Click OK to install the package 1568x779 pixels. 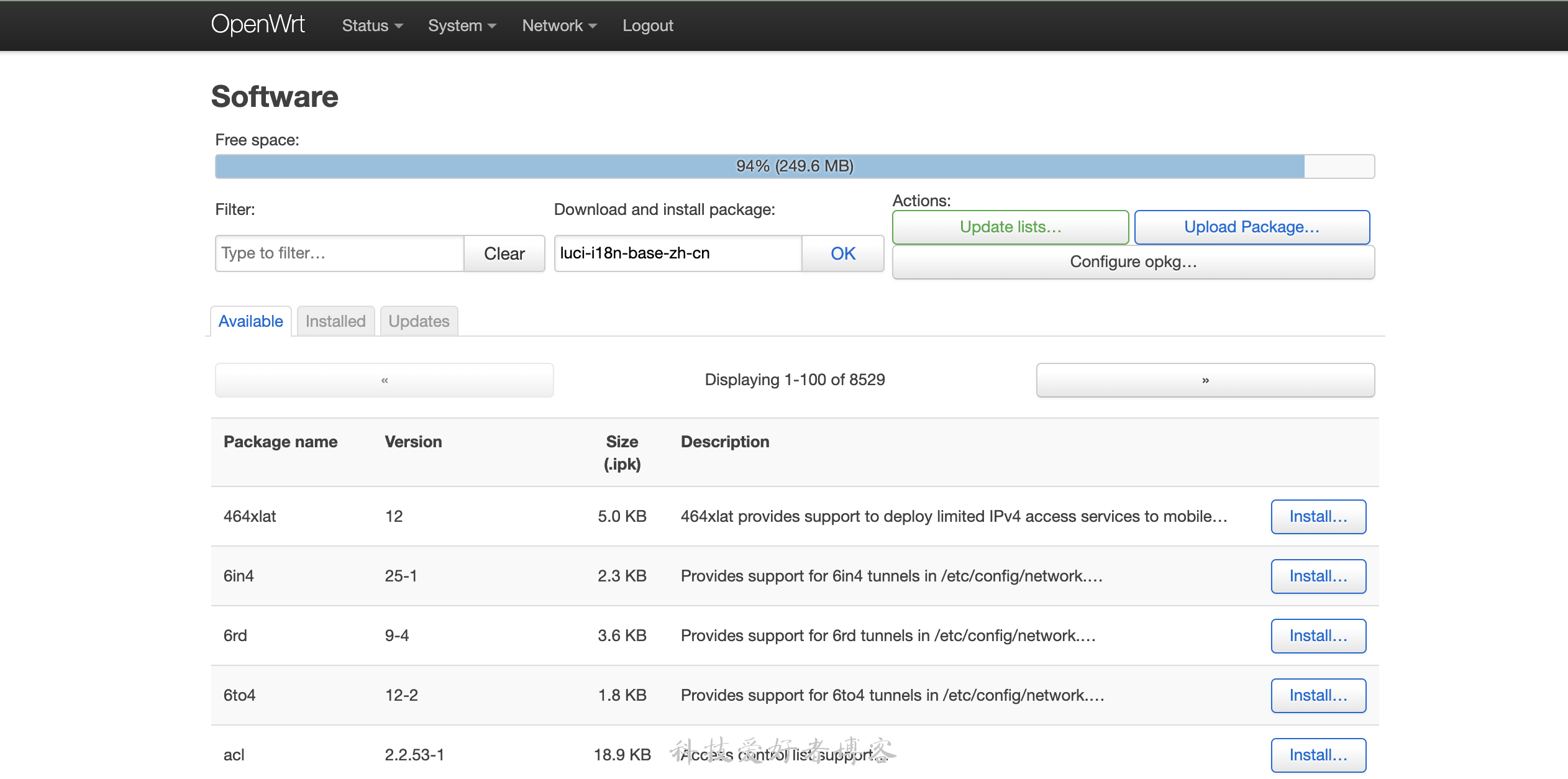click(843, 253)
